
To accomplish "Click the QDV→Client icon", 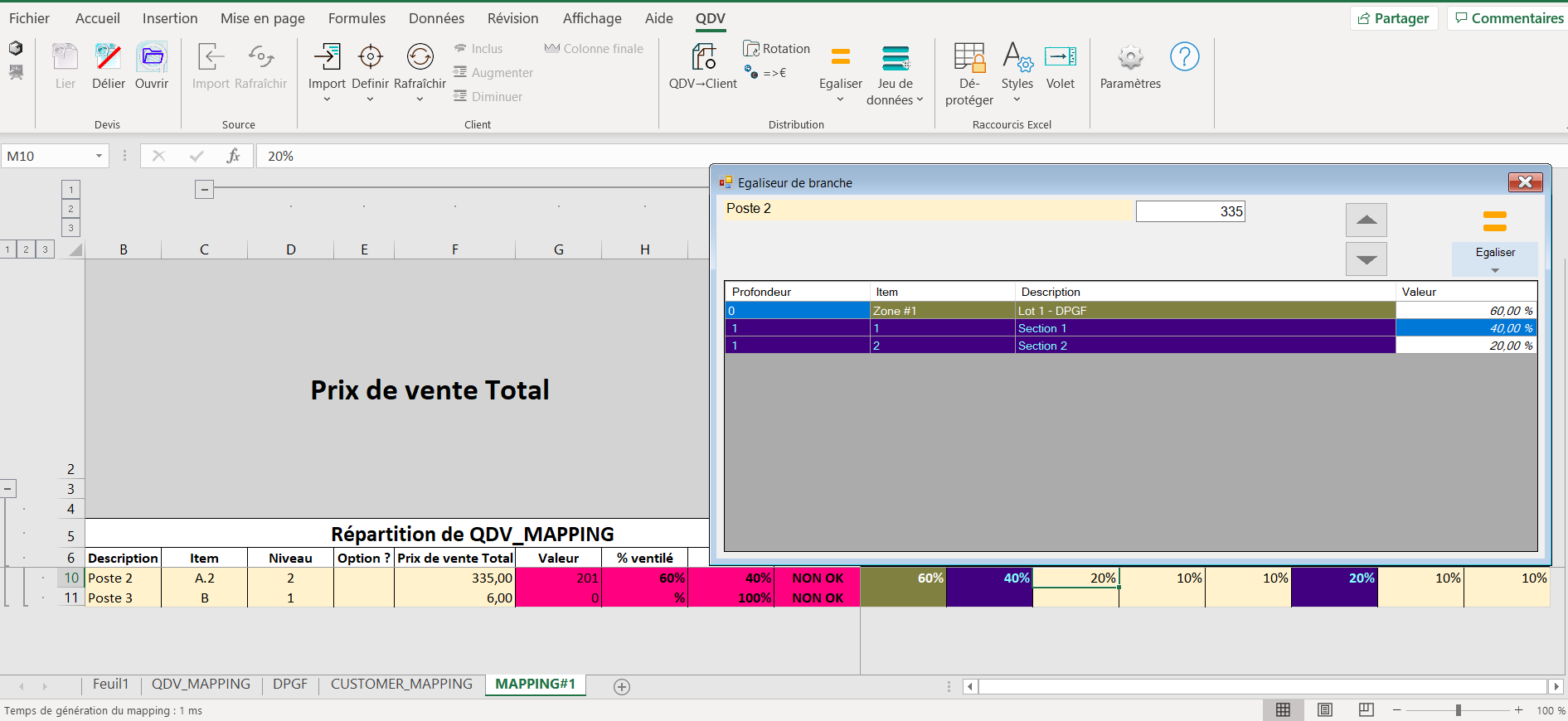I will coord(703,57).
